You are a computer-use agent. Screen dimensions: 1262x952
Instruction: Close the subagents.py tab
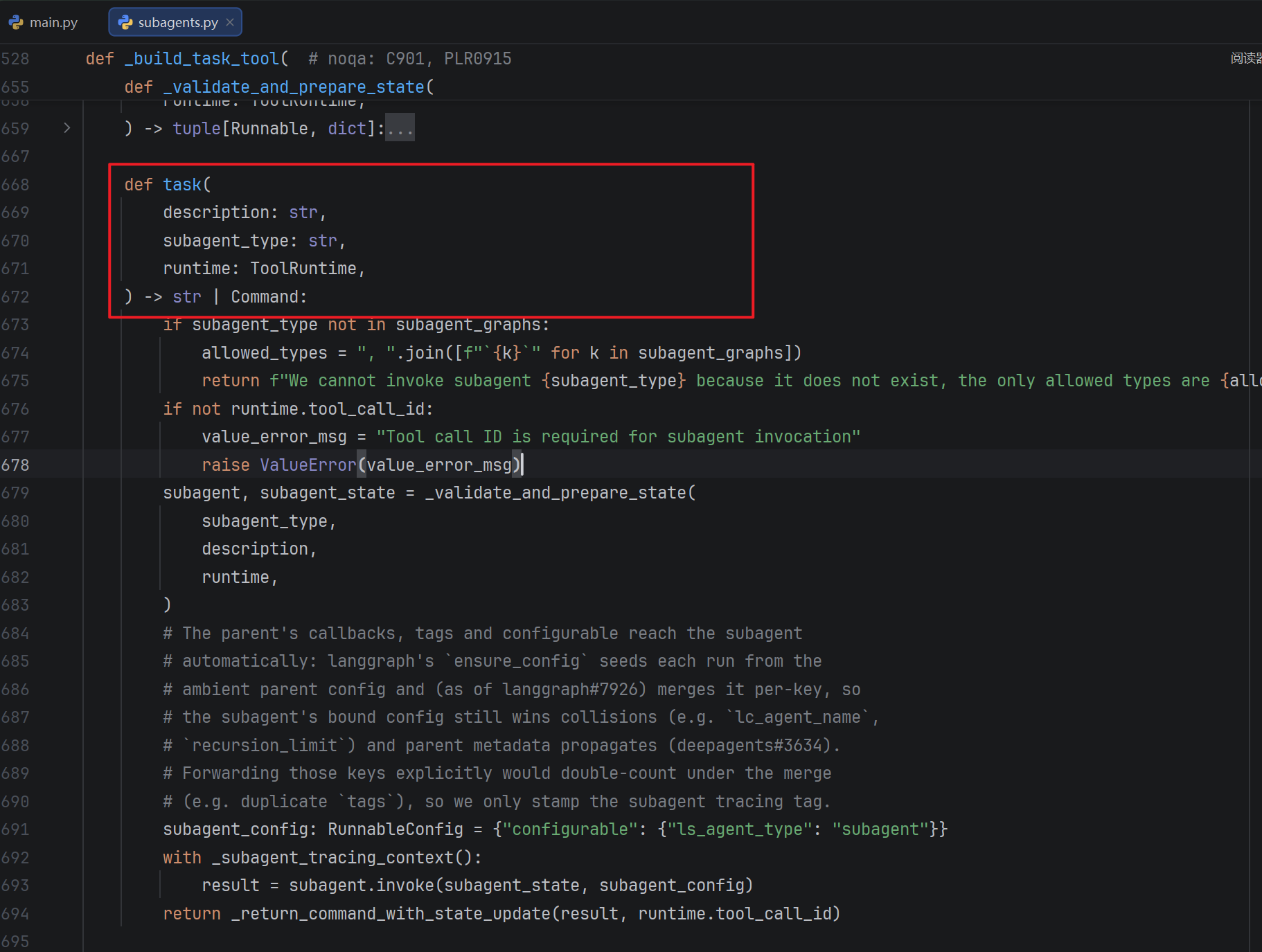230,22
